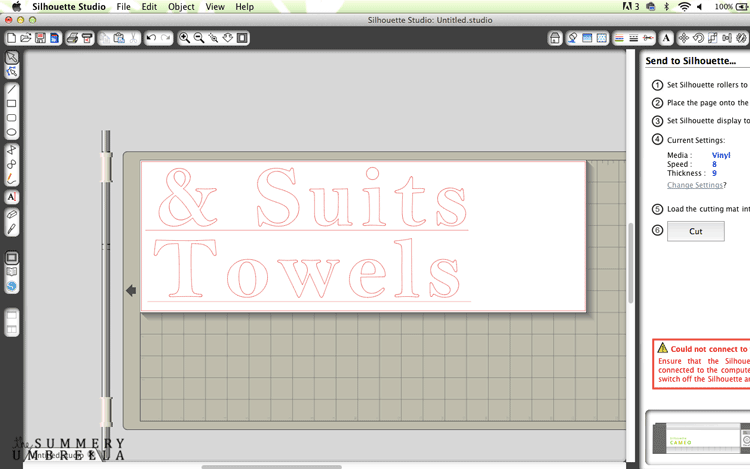The image size is (750, 469).
Task: Open the Line Color window
Action: 619,38
